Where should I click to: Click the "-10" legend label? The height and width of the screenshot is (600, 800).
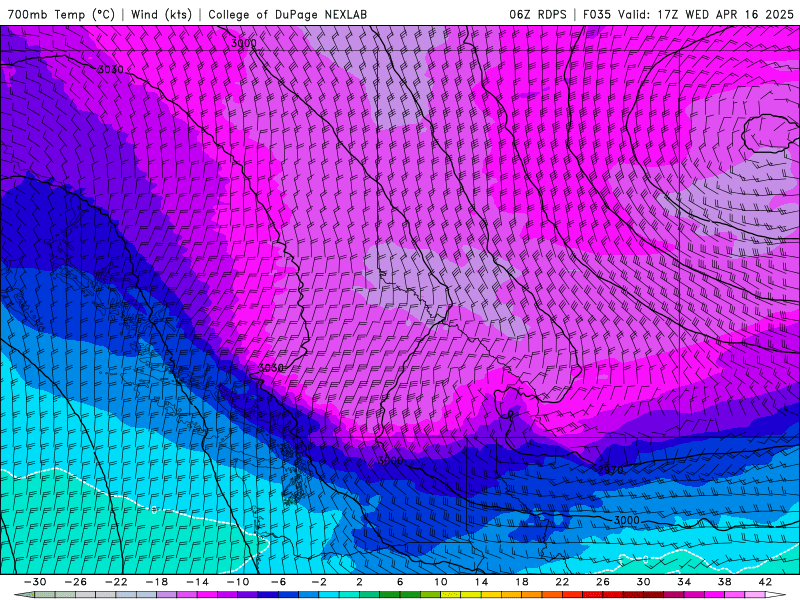tap(237, 582)
